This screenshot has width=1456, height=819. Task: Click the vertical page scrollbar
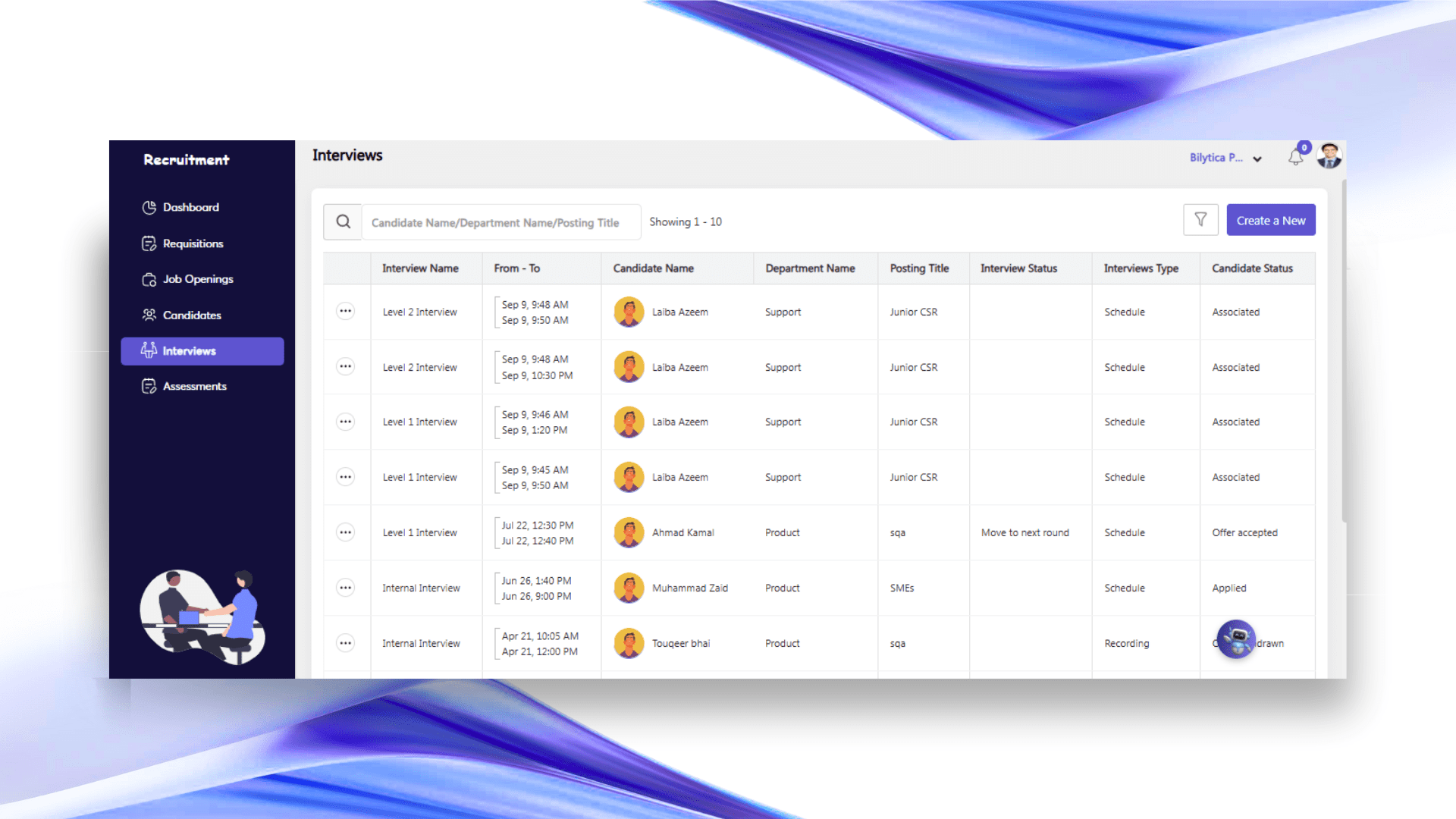1344,349
